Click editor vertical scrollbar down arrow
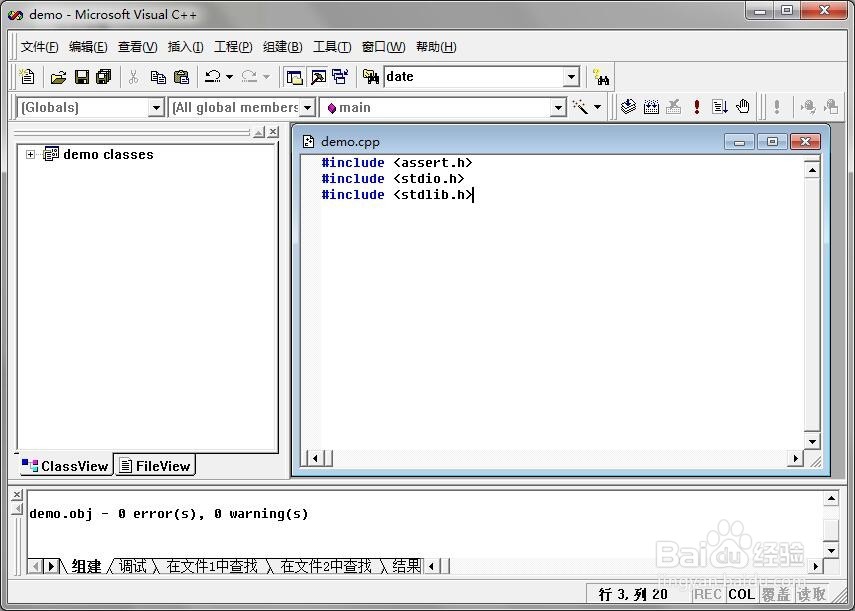Screen dimensions: 855x611 [x=812, y=441]
